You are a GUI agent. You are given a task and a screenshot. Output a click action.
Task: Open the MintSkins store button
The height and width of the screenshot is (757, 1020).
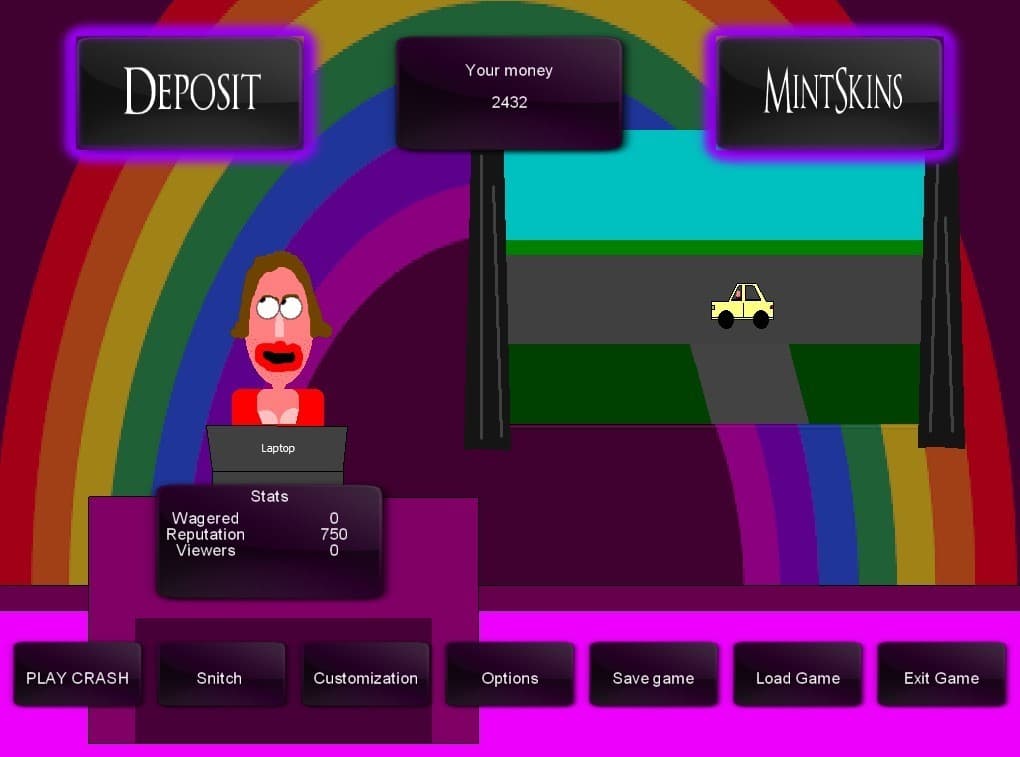(x=829, y=92)
